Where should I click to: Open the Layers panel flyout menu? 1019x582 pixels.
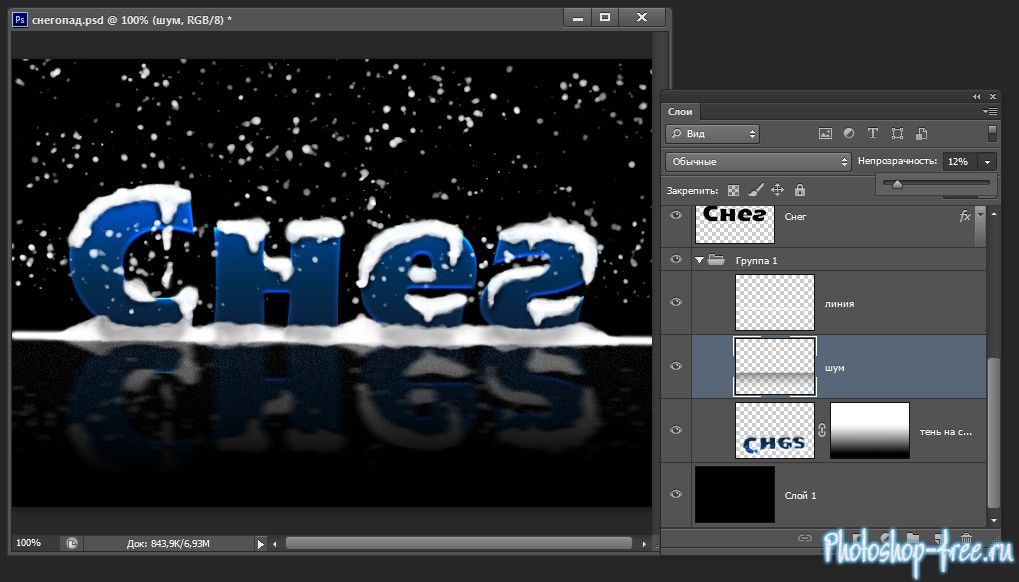990,111
